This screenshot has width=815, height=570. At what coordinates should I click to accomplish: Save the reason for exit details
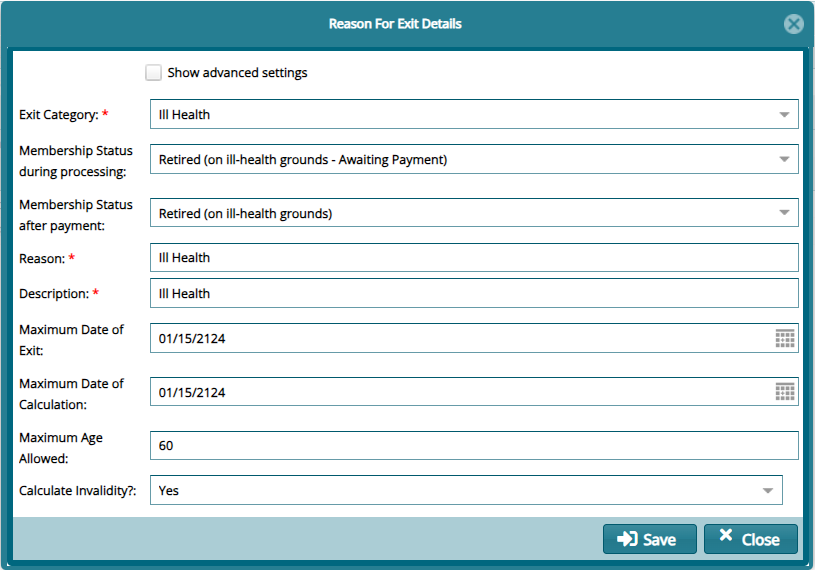(x=648, y=539)
